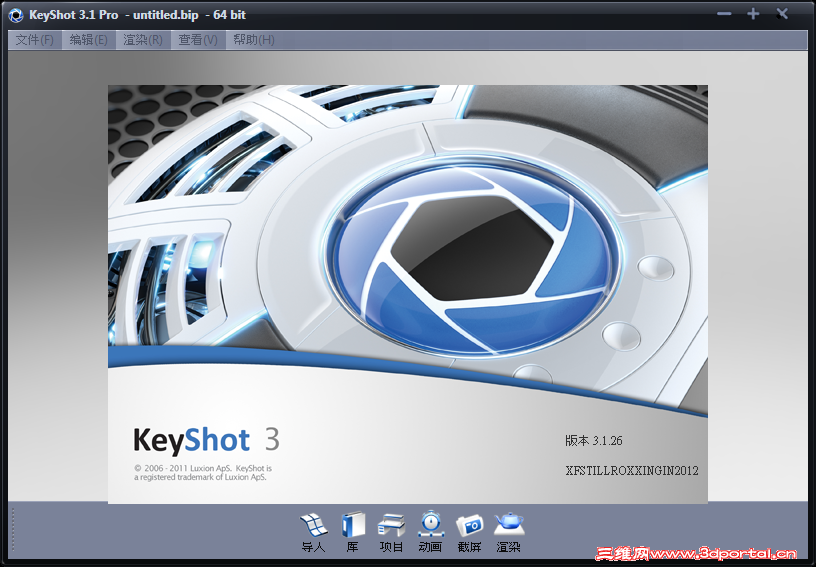This screenshot has height=567, width=816.
Task: Minimize the KeyShot window
Action: coord(724,14)
